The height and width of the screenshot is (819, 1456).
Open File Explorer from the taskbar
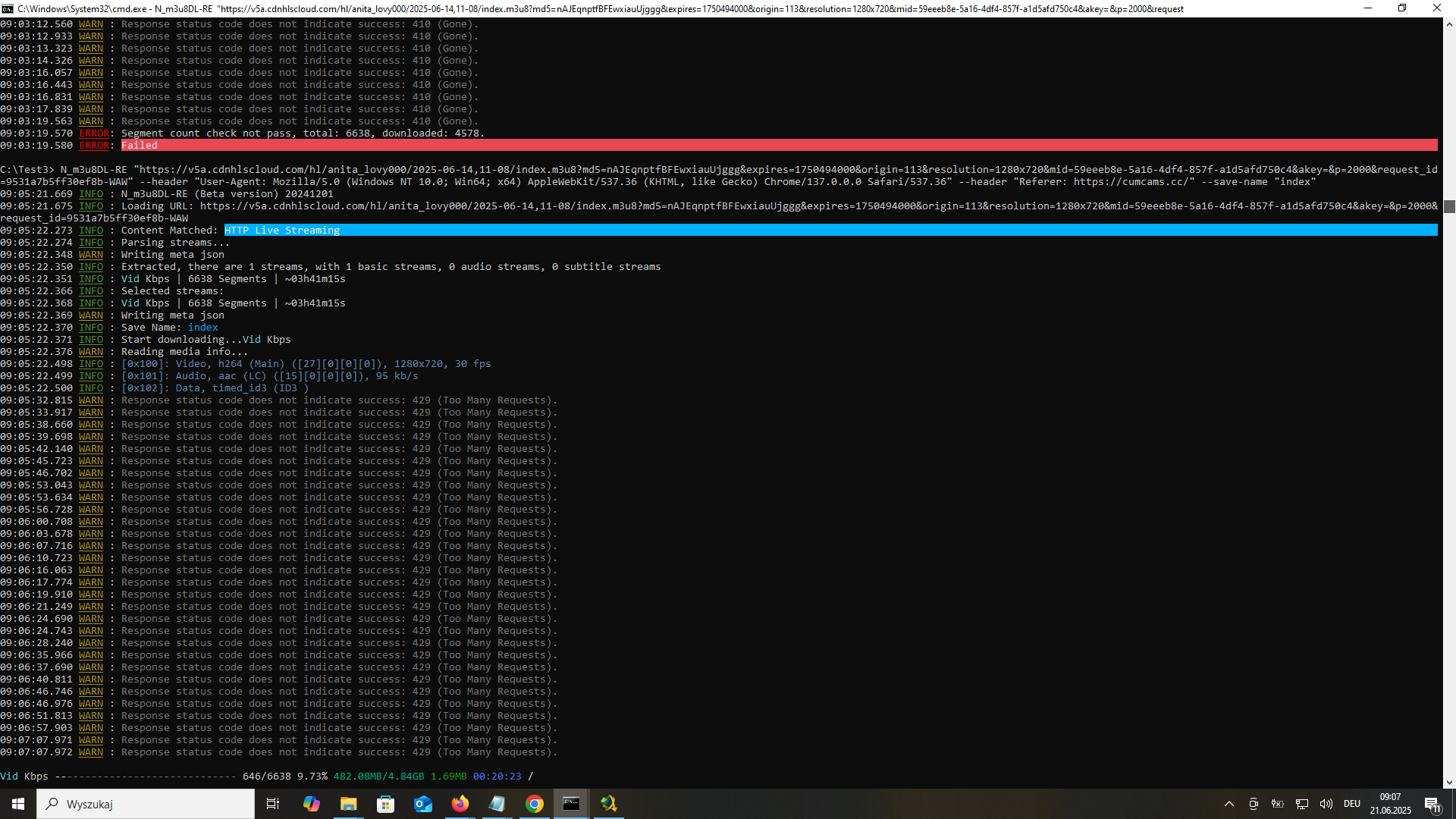pos(348,804)
